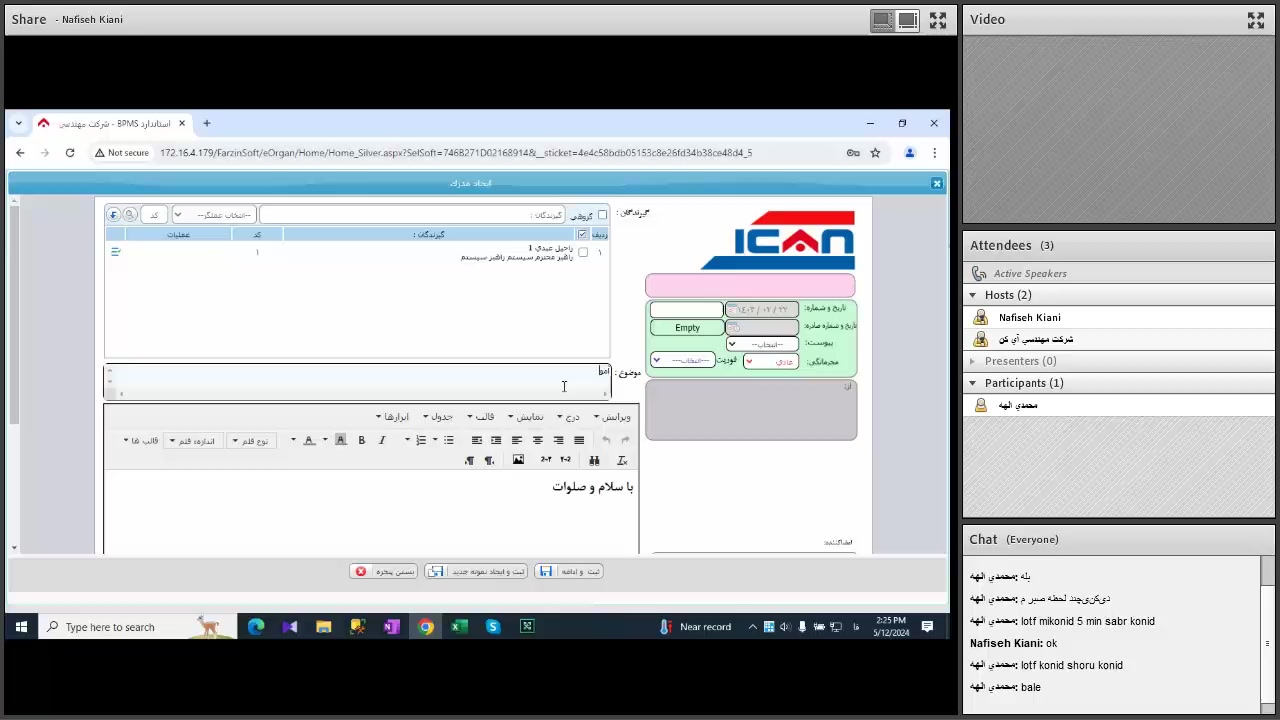
Task: Open the ویرایش edit menu
Action: [x=612, y=417]
